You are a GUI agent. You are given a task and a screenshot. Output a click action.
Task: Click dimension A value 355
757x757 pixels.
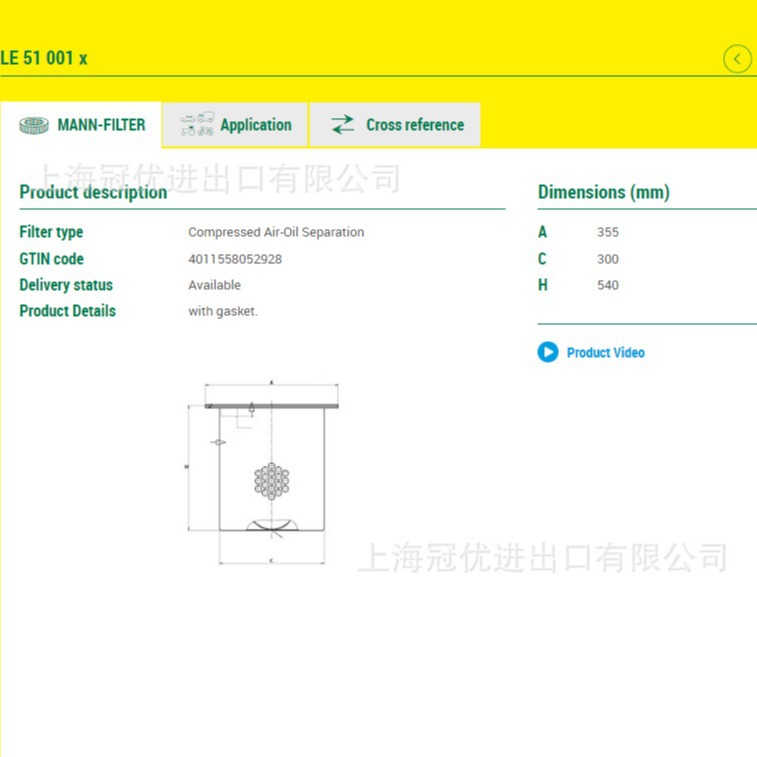coord(608,232)
